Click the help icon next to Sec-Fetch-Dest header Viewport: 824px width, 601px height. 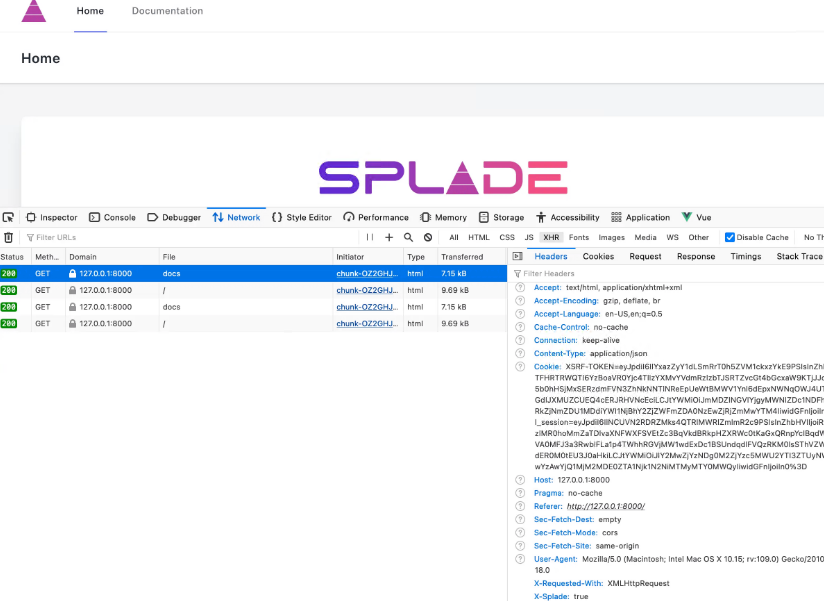[x=520, y=519]
